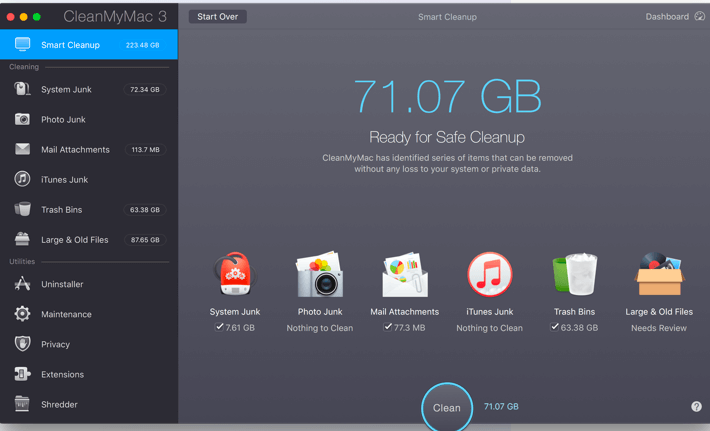Click the Uninstaller icon in sidebar
710x431 pixels.
22,284
